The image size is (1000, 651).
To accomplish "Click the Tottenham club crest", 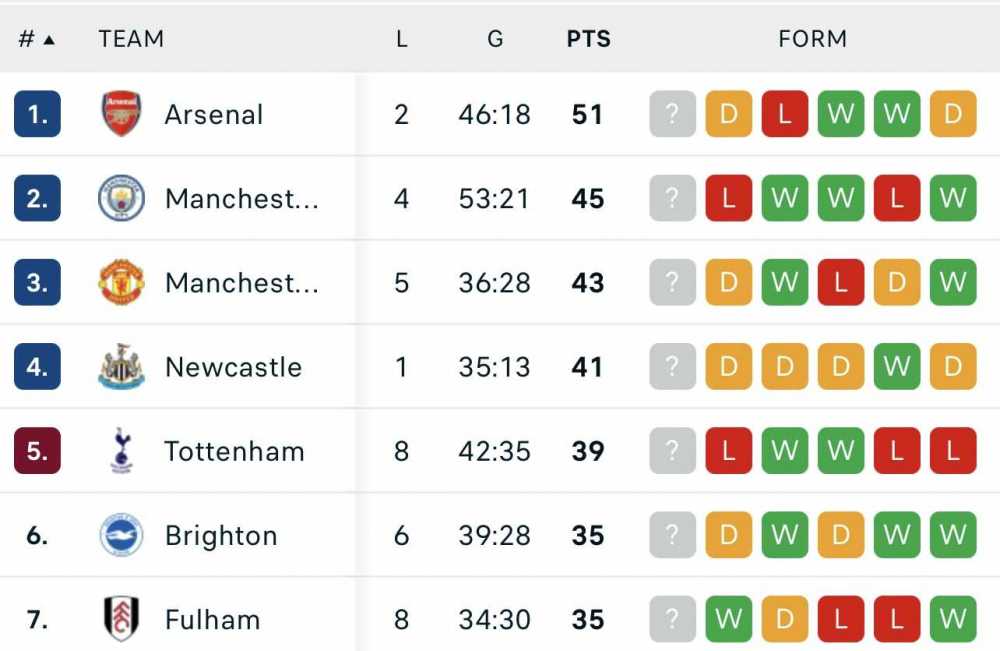I will pyautogui.click(x=121, y=450).
